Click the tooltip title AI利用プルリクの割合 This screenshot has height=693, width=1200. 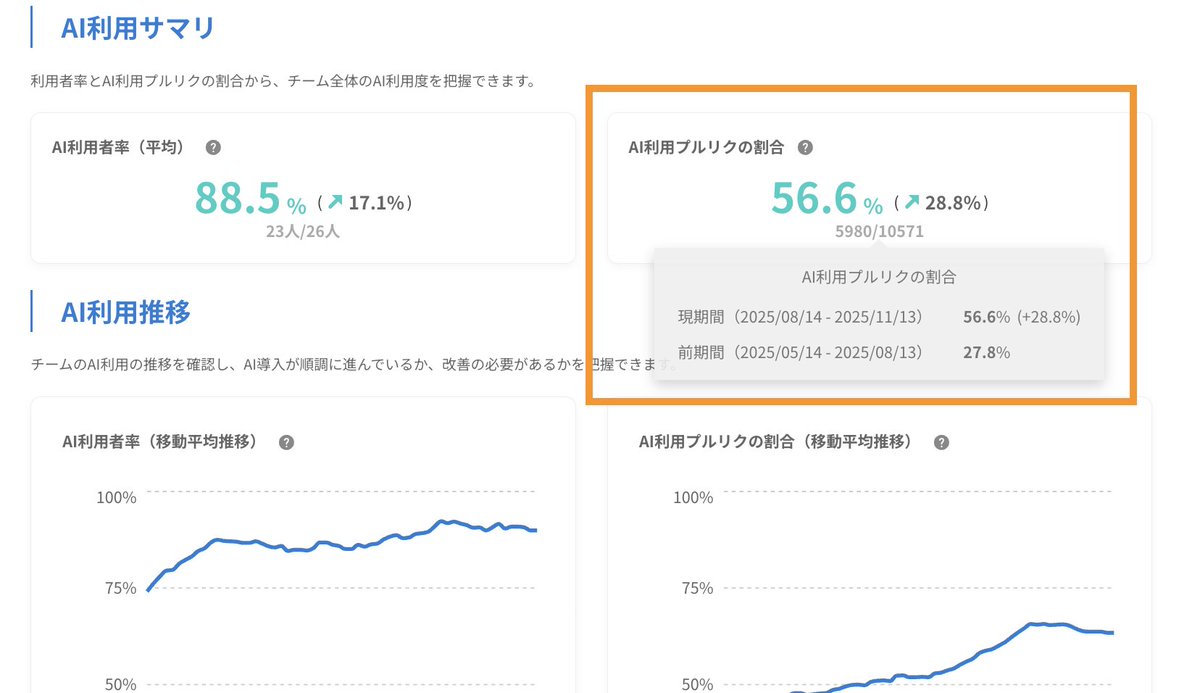[x=879, y=277]
